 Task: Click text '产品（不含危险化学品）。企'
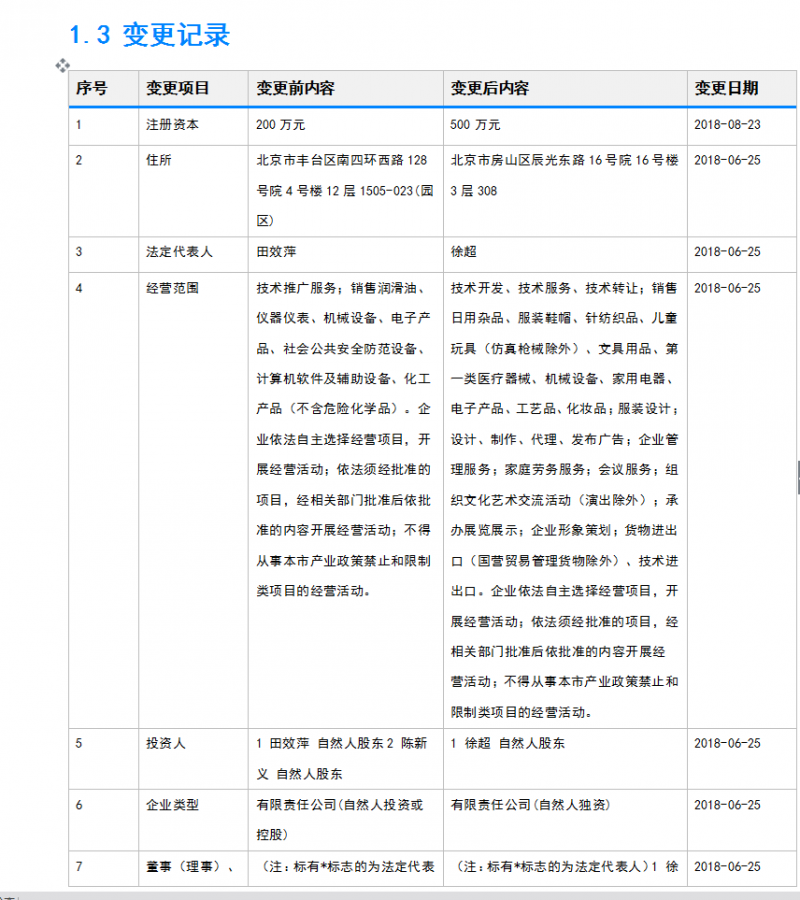click(343, 409)
